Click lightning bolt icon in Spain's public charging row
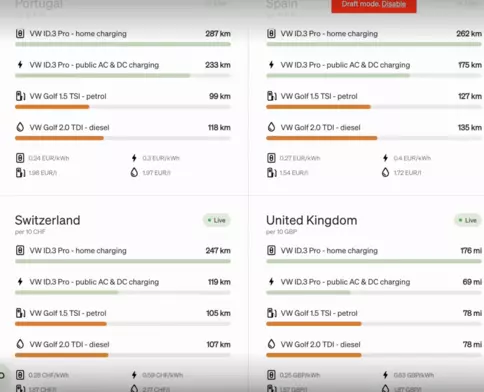The image size is (484, 392). pyautogui.click(x=271, y=65)
